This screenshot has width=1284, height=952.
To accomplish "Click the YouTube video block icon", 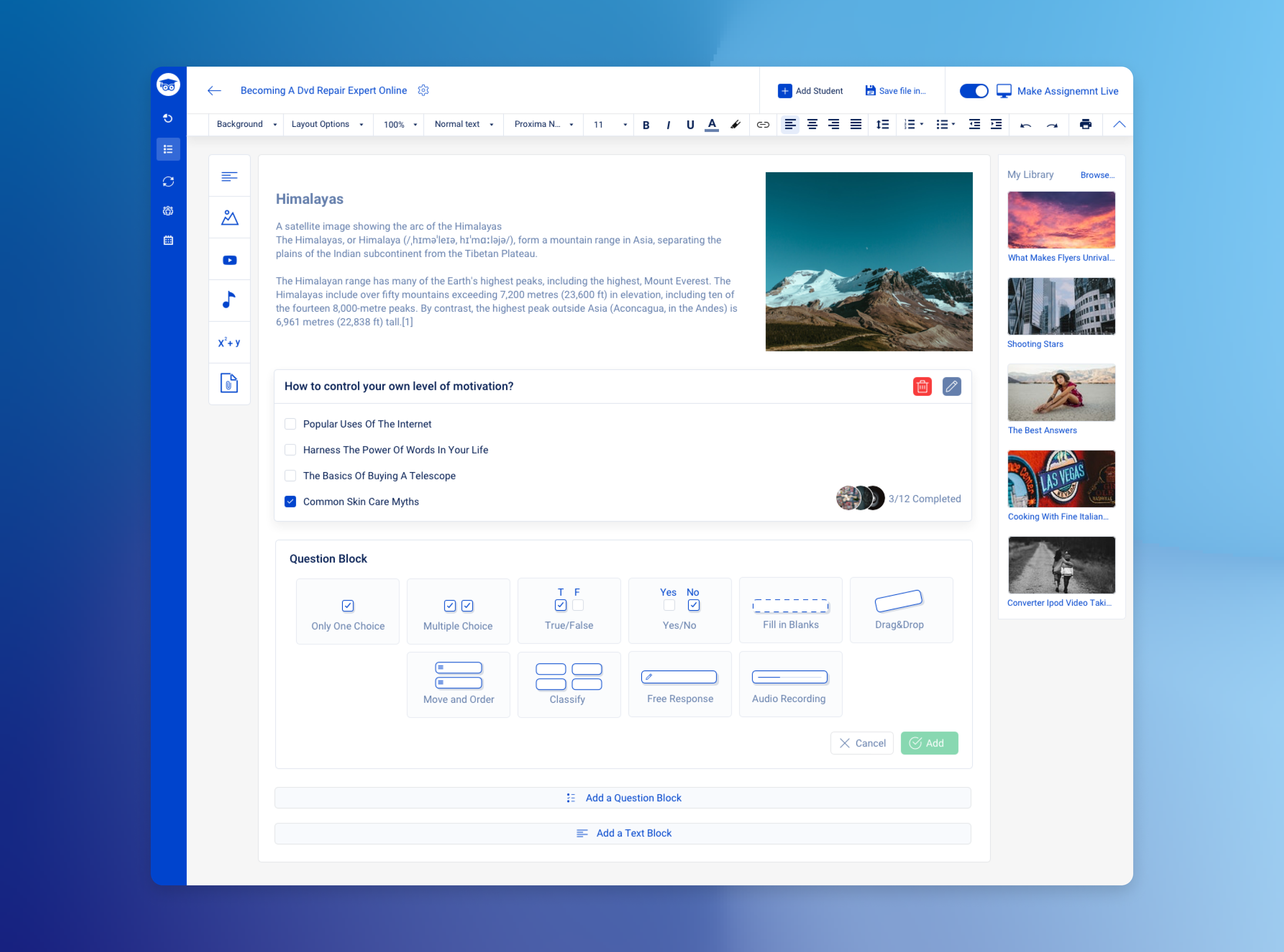I will [229, 260].
